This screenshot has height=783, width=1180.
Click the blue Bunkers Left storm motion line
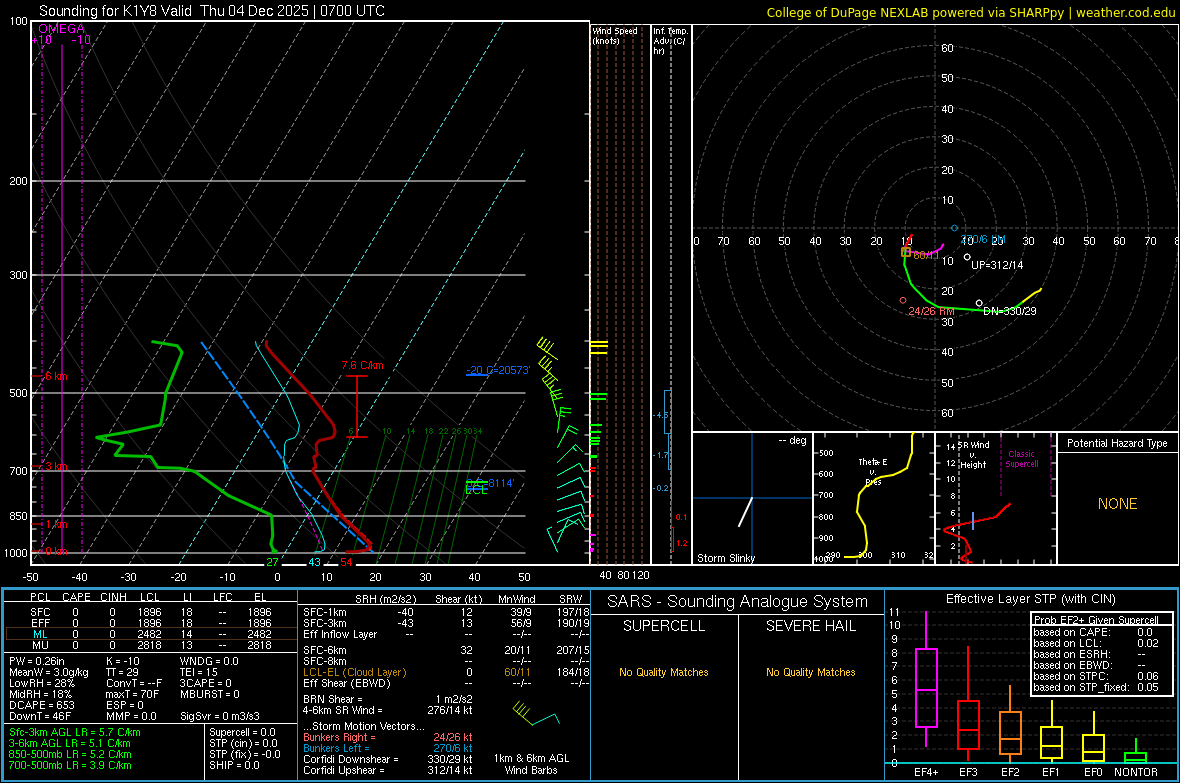388,748
